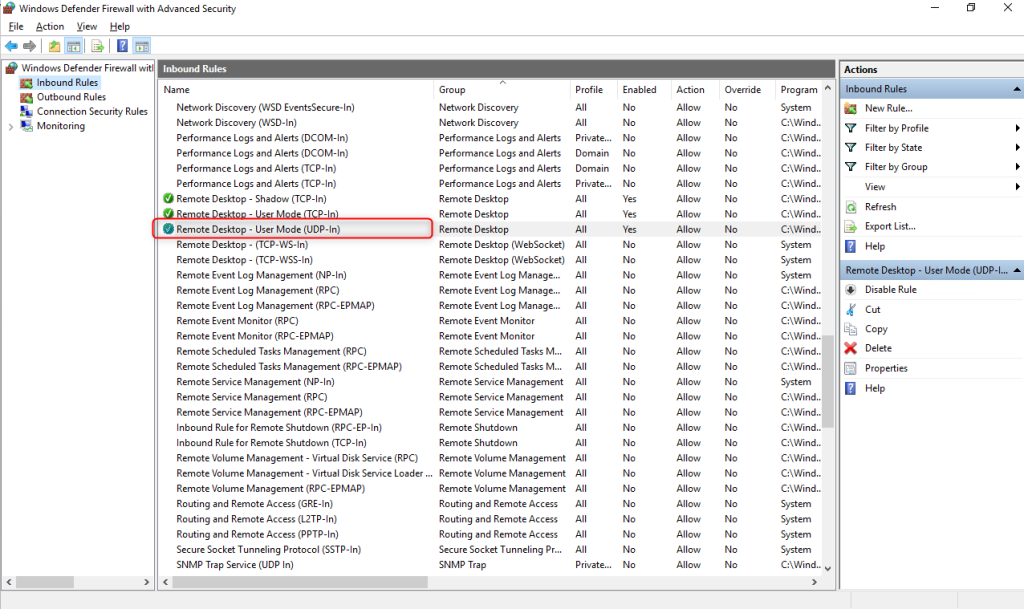Click the Export List icon in Actions pane
Image resolution: width=1024 pixels, height=609 pixels.
pos(851,226)
